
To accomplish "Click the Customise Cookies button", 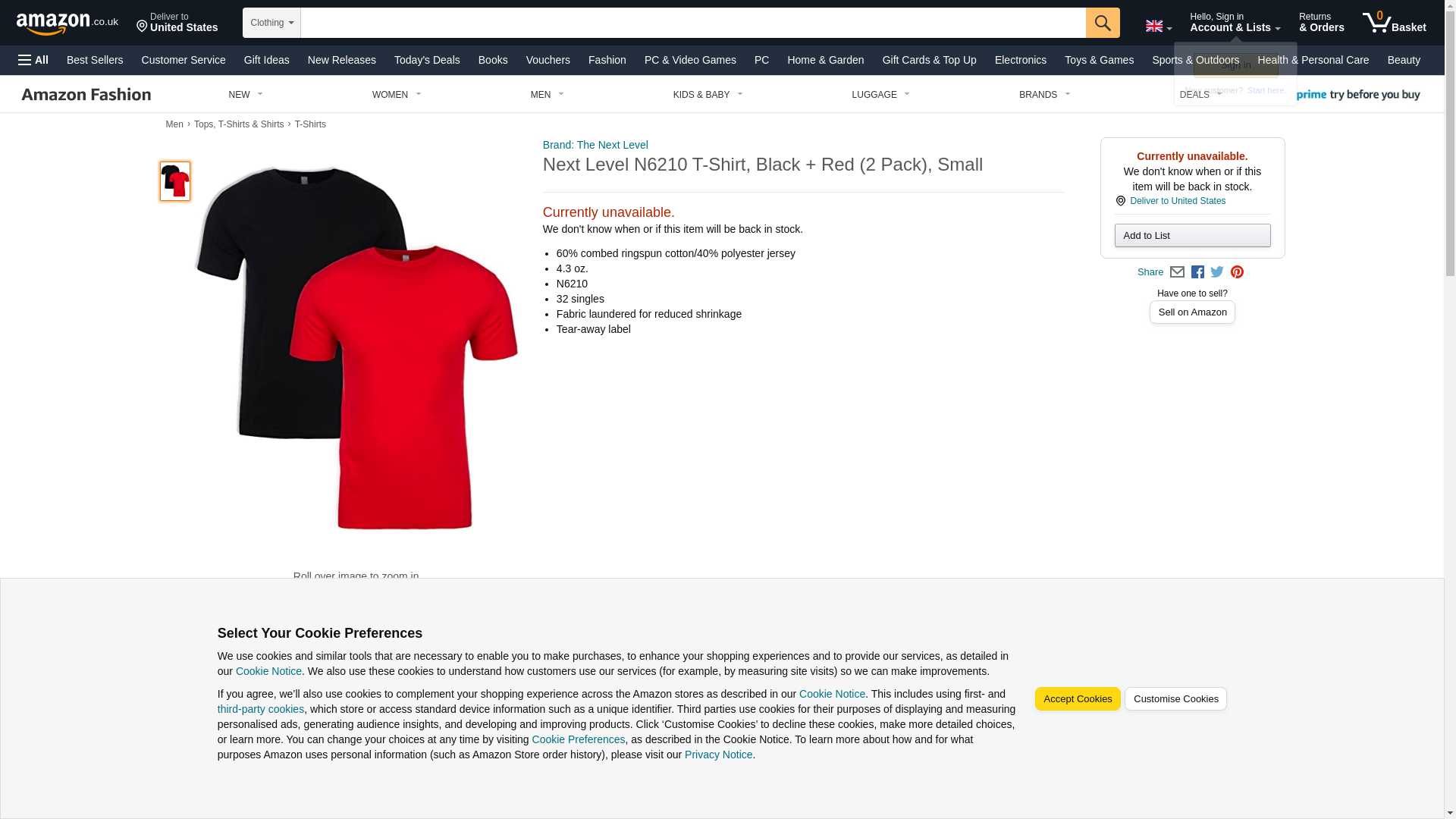I will point(1175,699).
